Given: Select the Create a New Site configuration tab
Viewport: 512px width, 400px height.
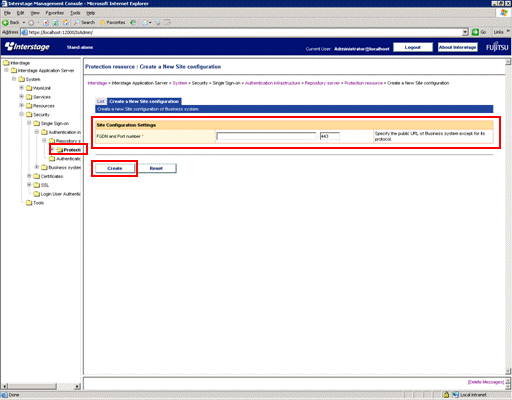Looking at the screenshot, I should tap(144, 101).
